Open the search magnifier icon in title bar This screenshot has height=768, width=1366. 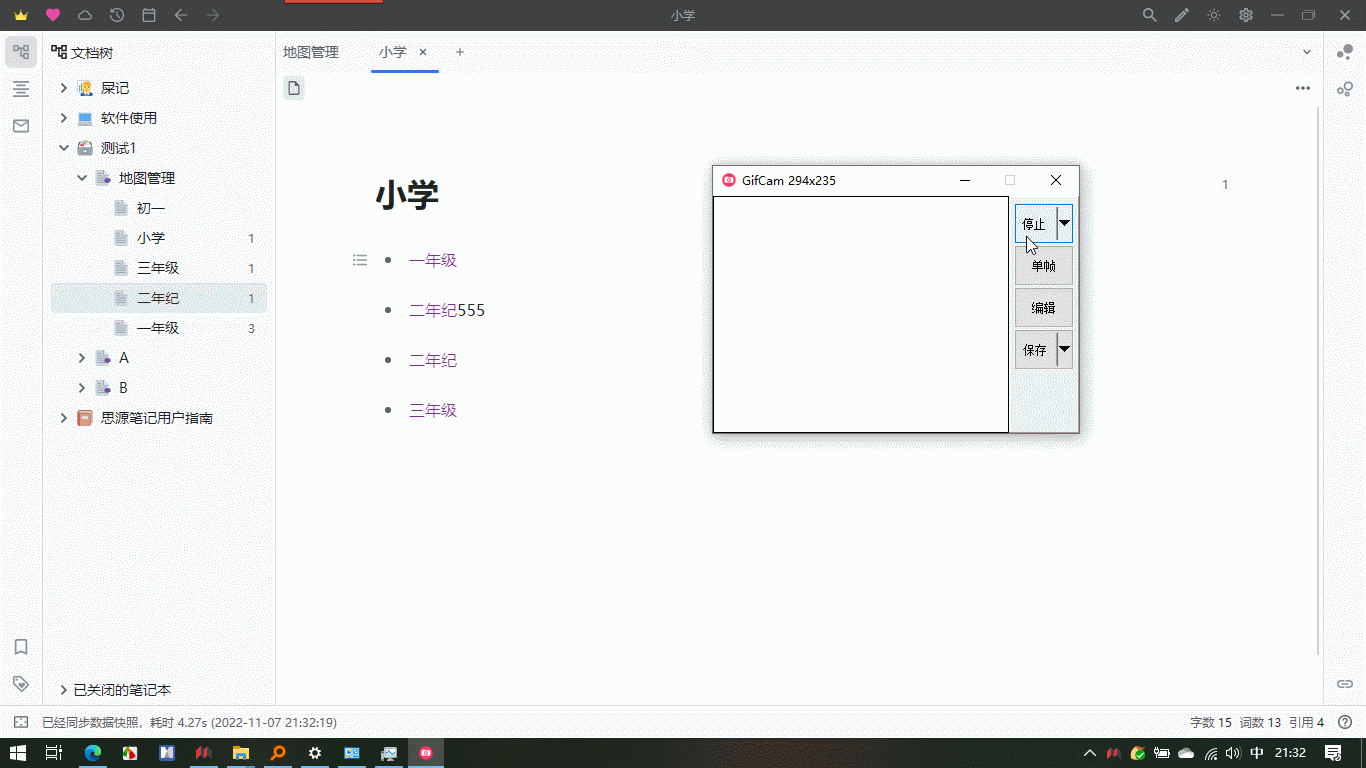[x=1150, y=15]
